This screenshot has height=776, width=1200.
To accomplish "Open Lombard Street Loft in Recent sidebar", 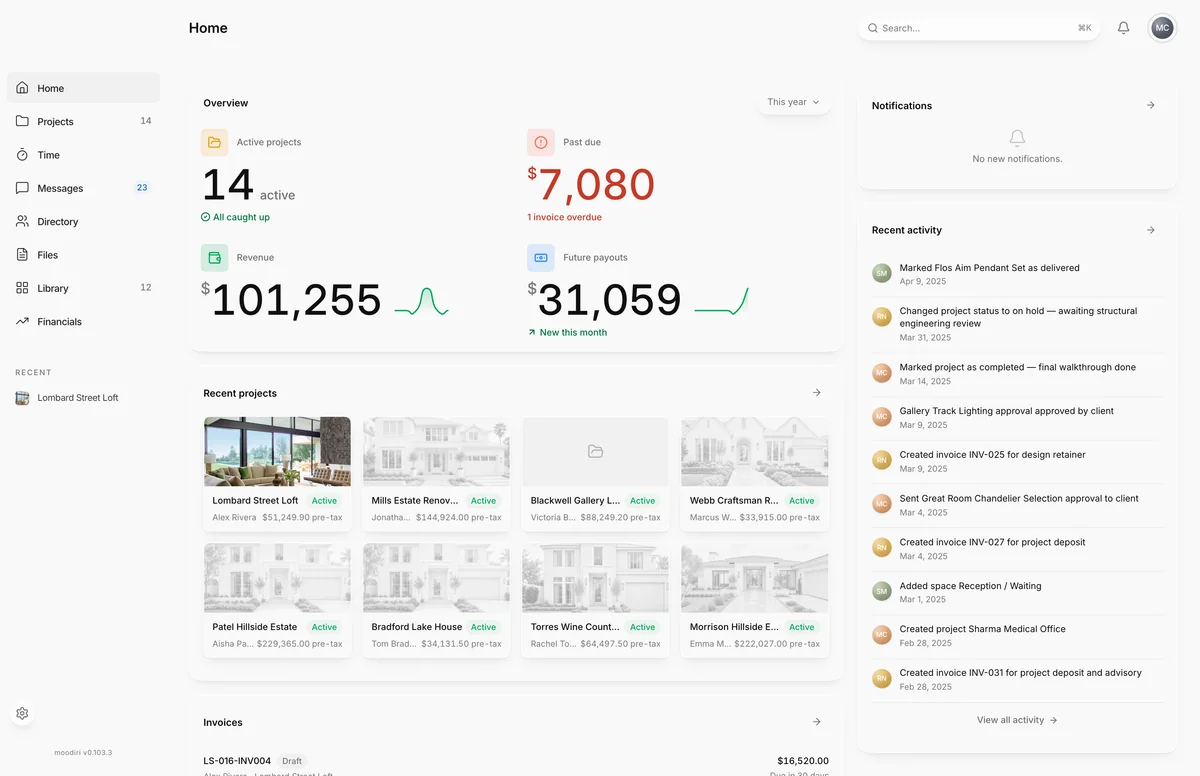I will tap(83, 398).
